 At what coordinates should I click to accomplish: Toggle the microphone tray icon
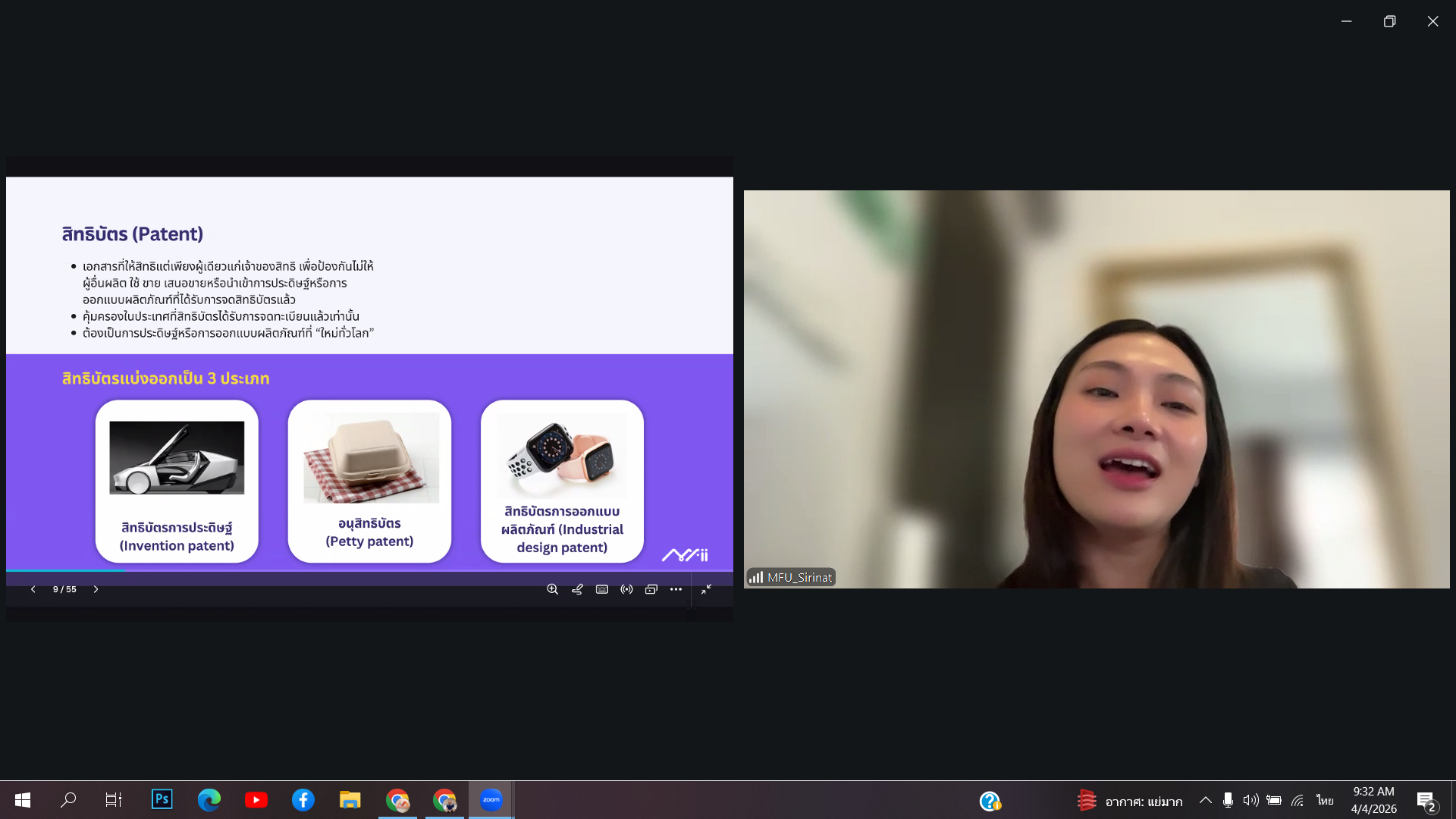[1228, 800]
